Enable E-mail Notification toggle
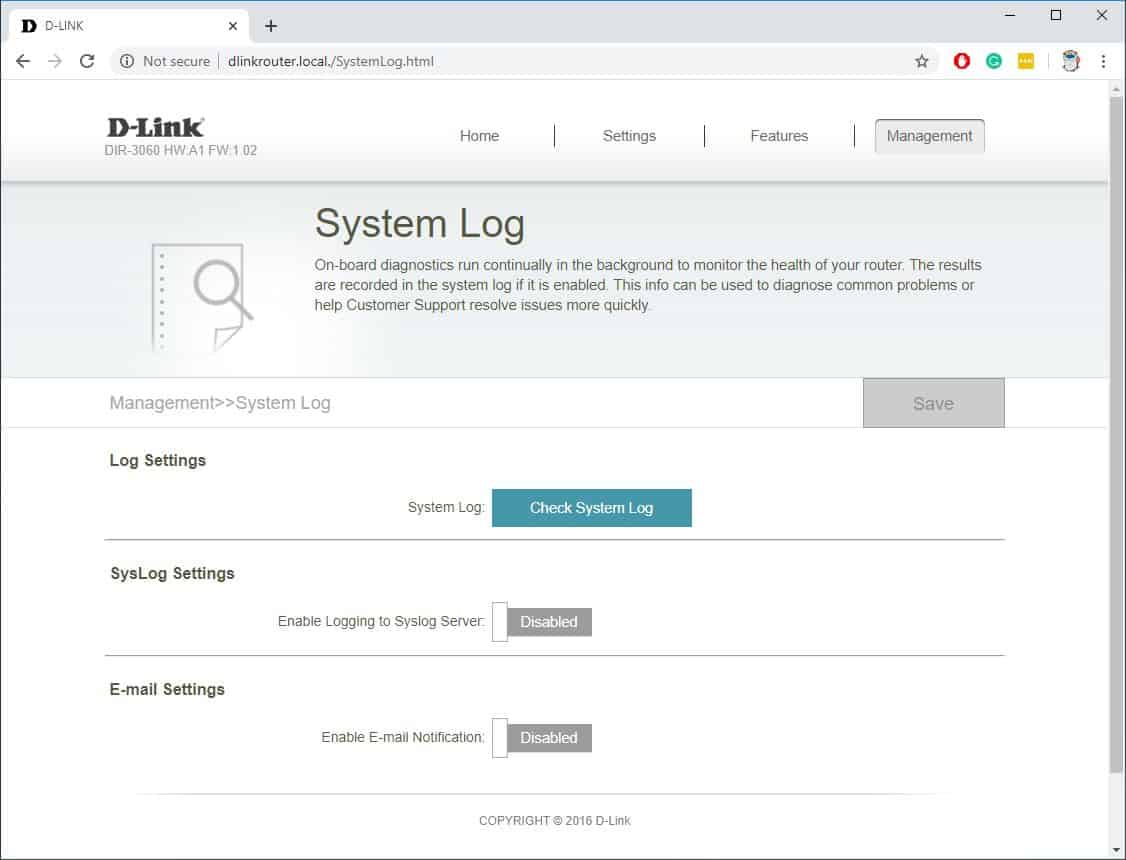The image size is (1126, 860). tap(541, 738)
